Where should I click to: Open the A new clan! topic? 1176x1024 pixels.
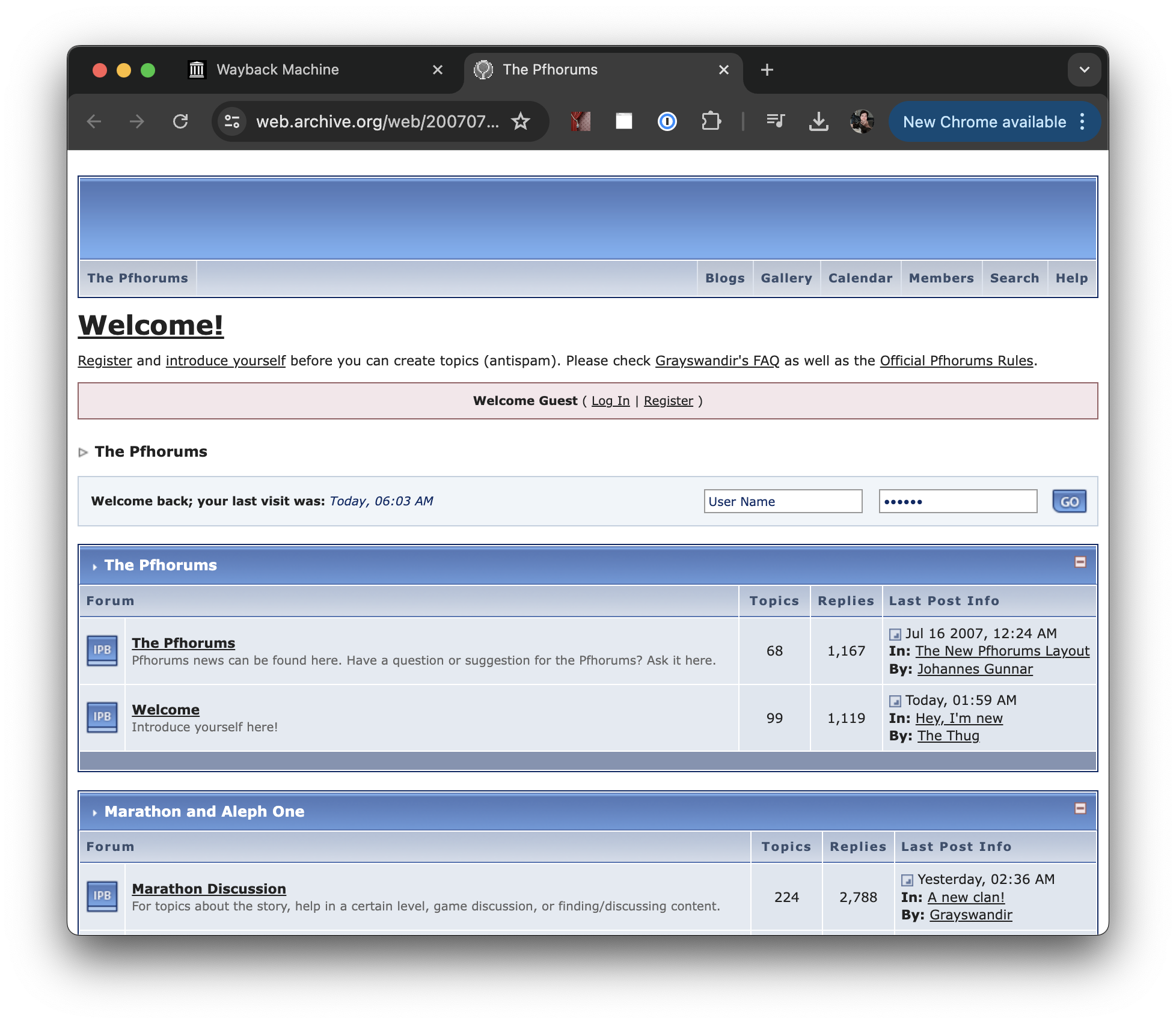pos(966,897)
